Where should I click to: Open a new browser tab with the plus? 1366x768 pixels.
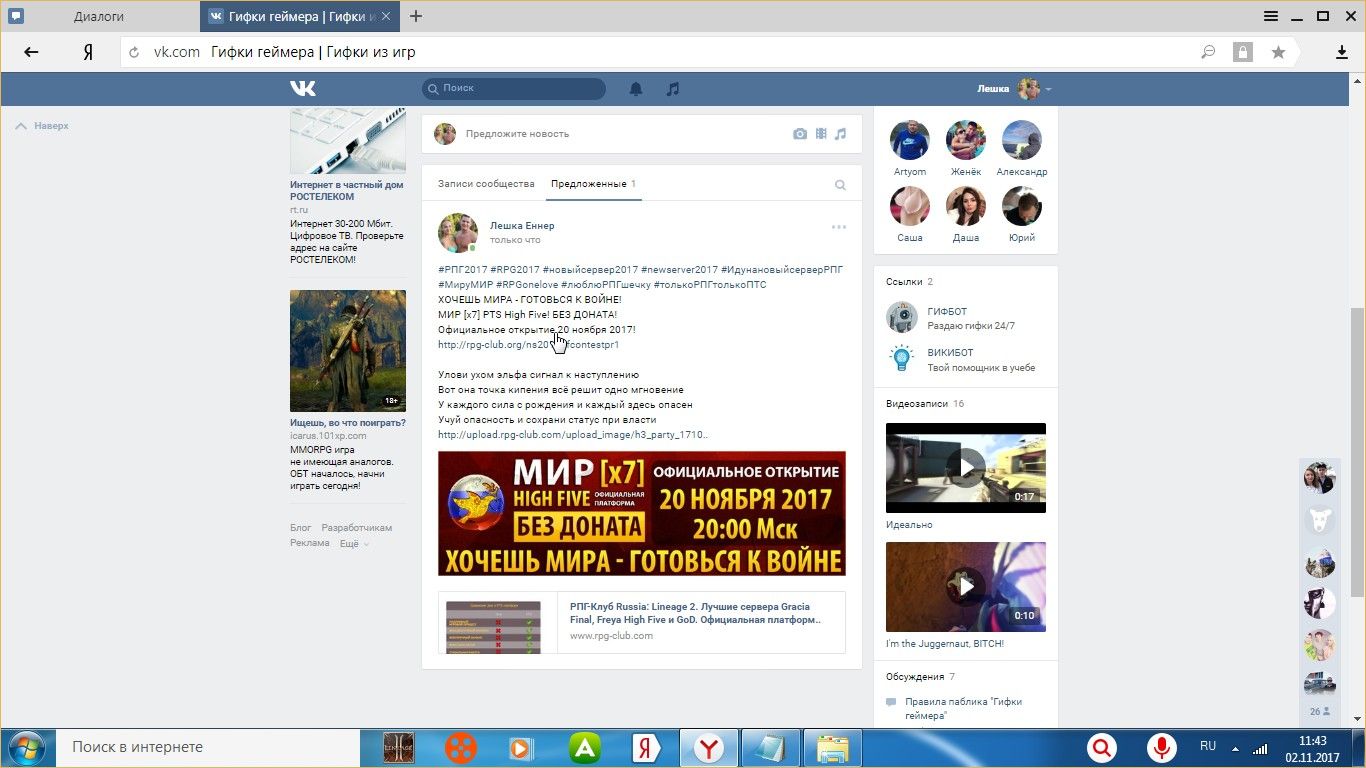click(x=416, y=16)
